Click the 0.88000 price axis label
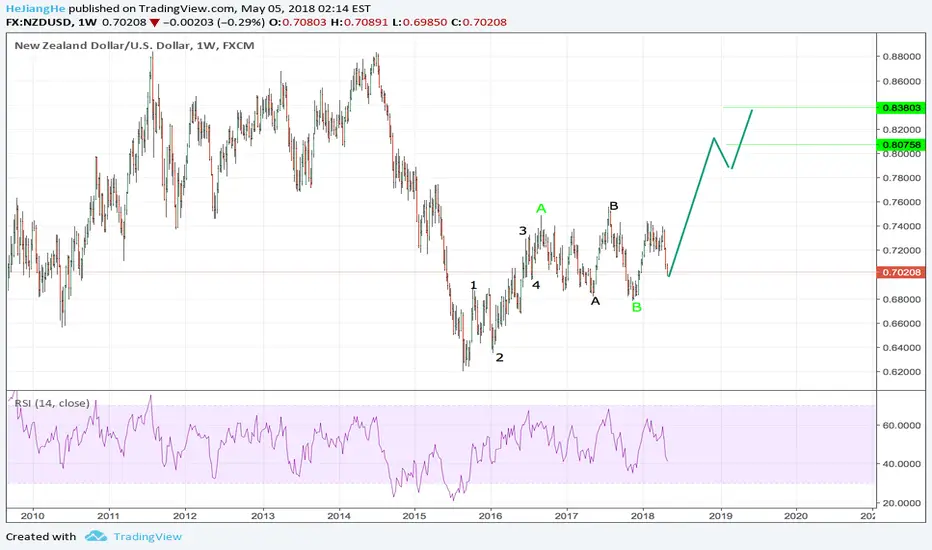The width and height of the screenshot is (932, 550). point(902,56)
